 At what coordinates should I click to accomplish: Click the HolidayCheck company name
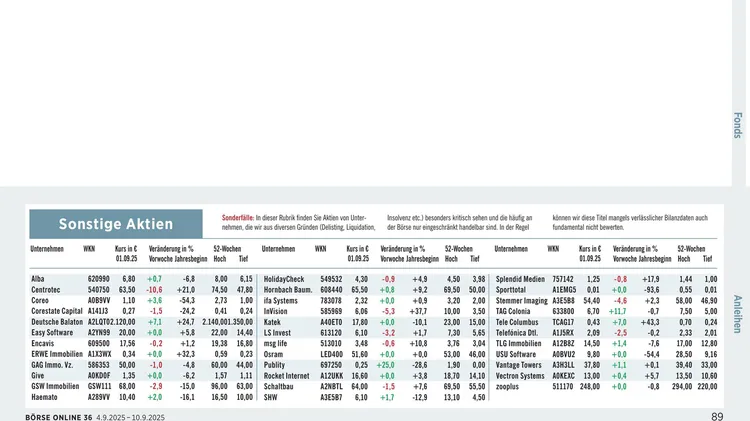[x=284, y=279]
